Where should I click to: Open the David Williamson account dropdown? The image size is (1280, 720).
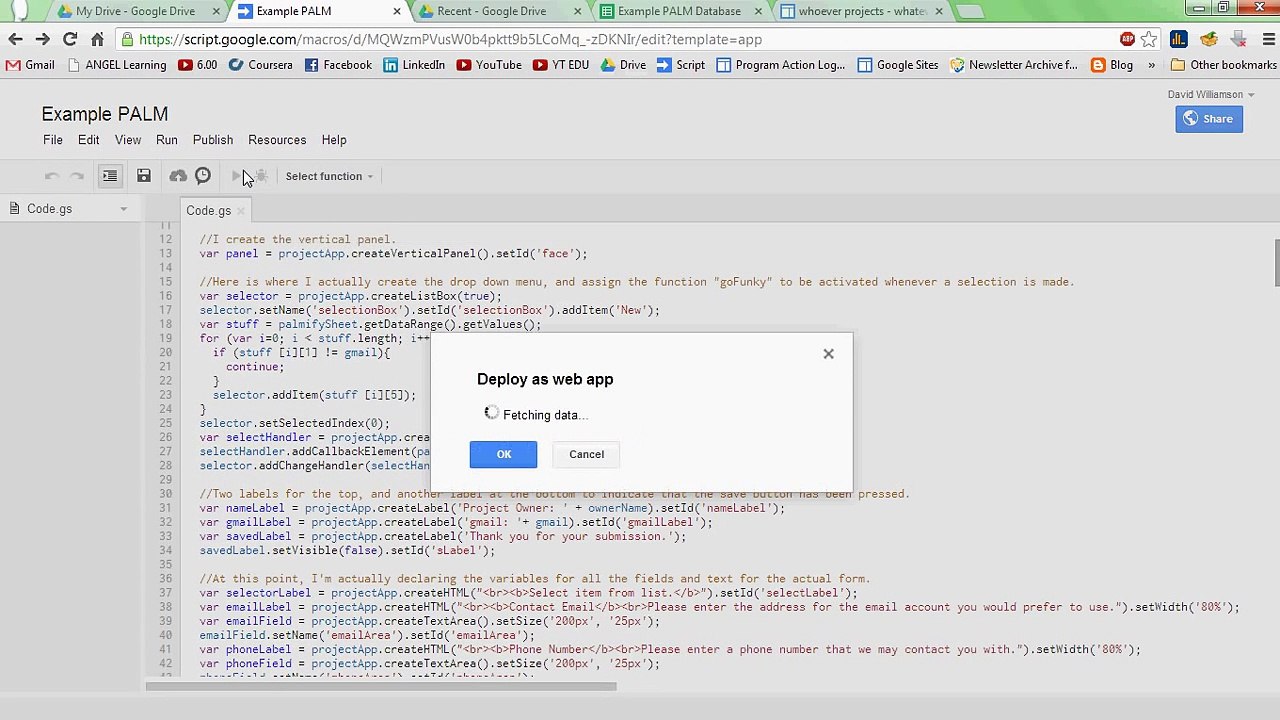point(1210,95)
